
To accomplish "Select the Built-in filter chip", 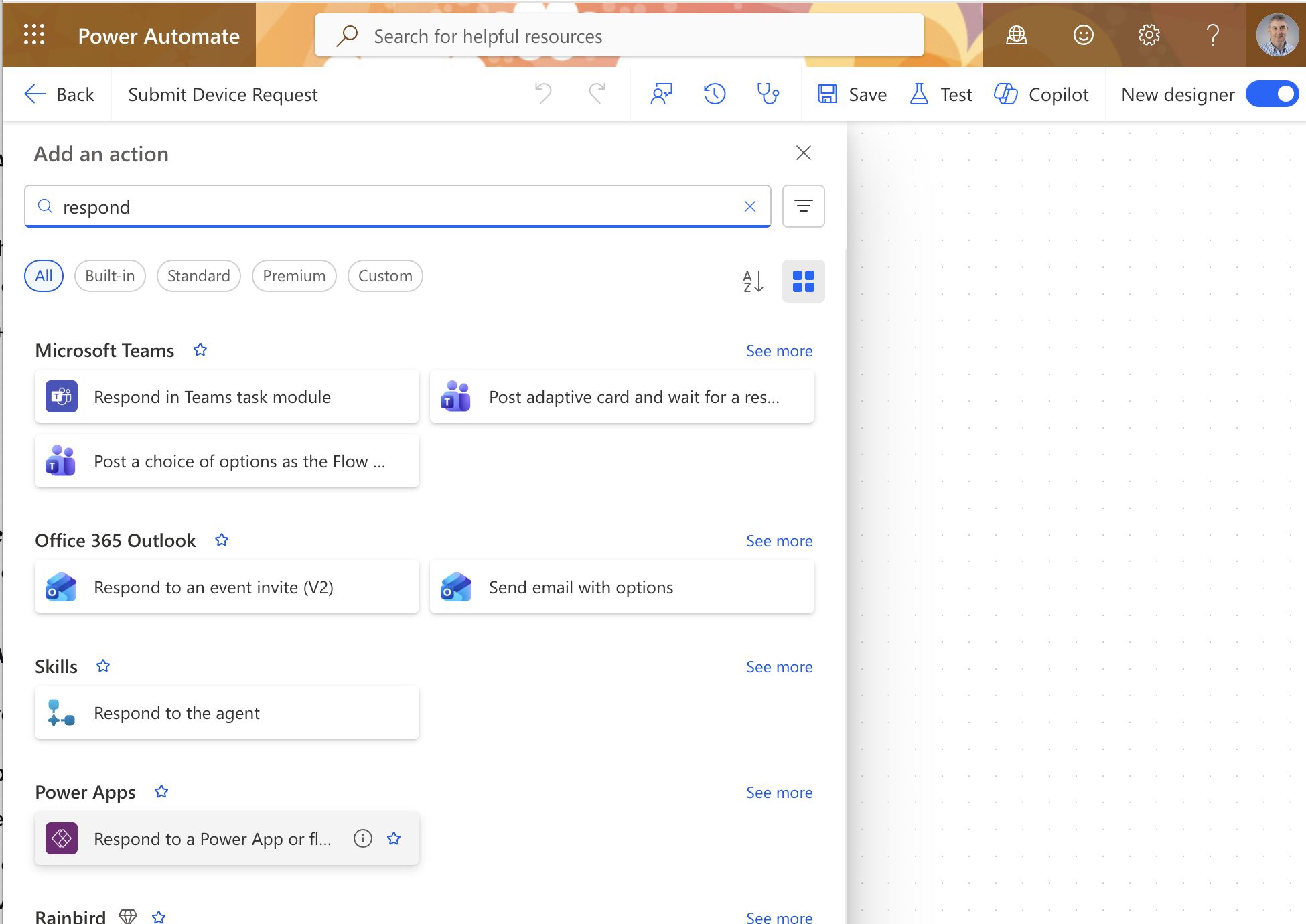I will coord(110,276).
